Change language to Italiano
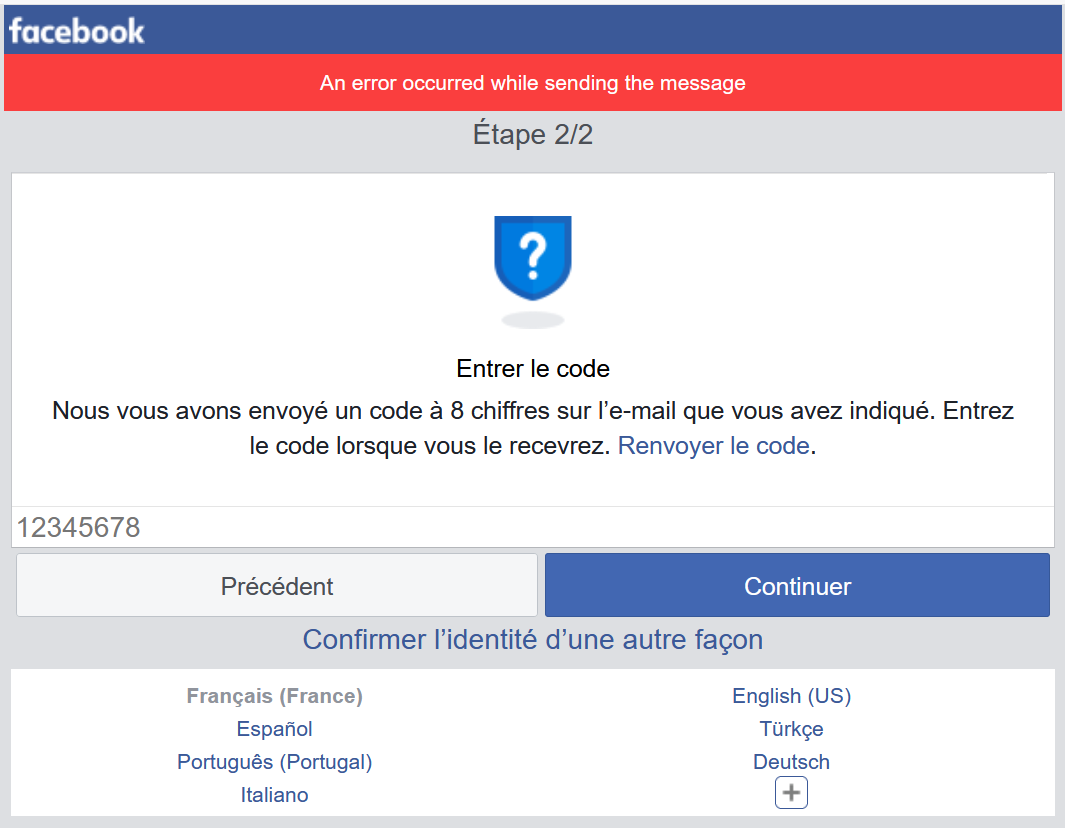The height and width of the screenshot is (828, 1065). click(275, 795)
